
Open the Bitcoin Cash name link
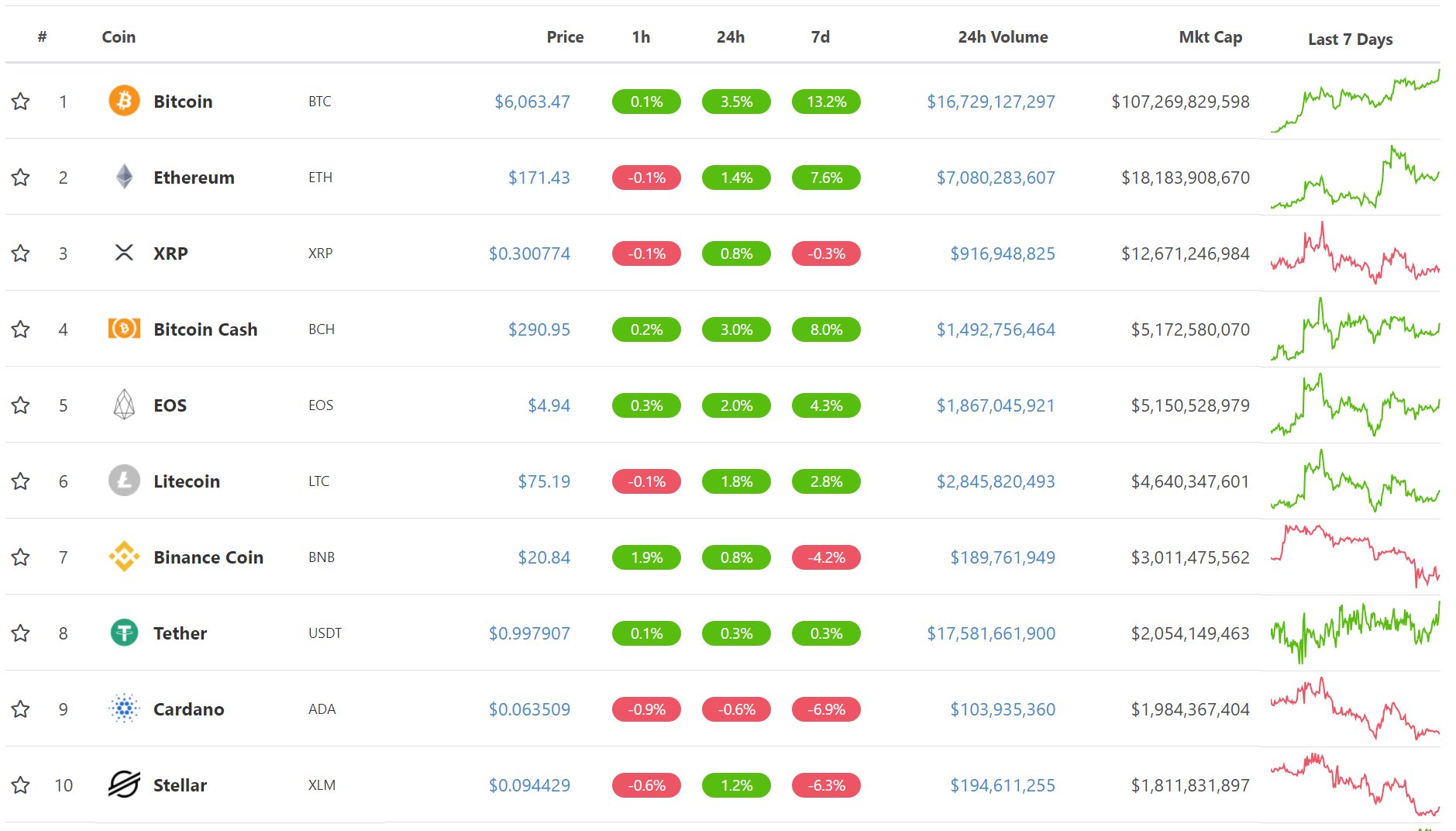tap(205, 329)
